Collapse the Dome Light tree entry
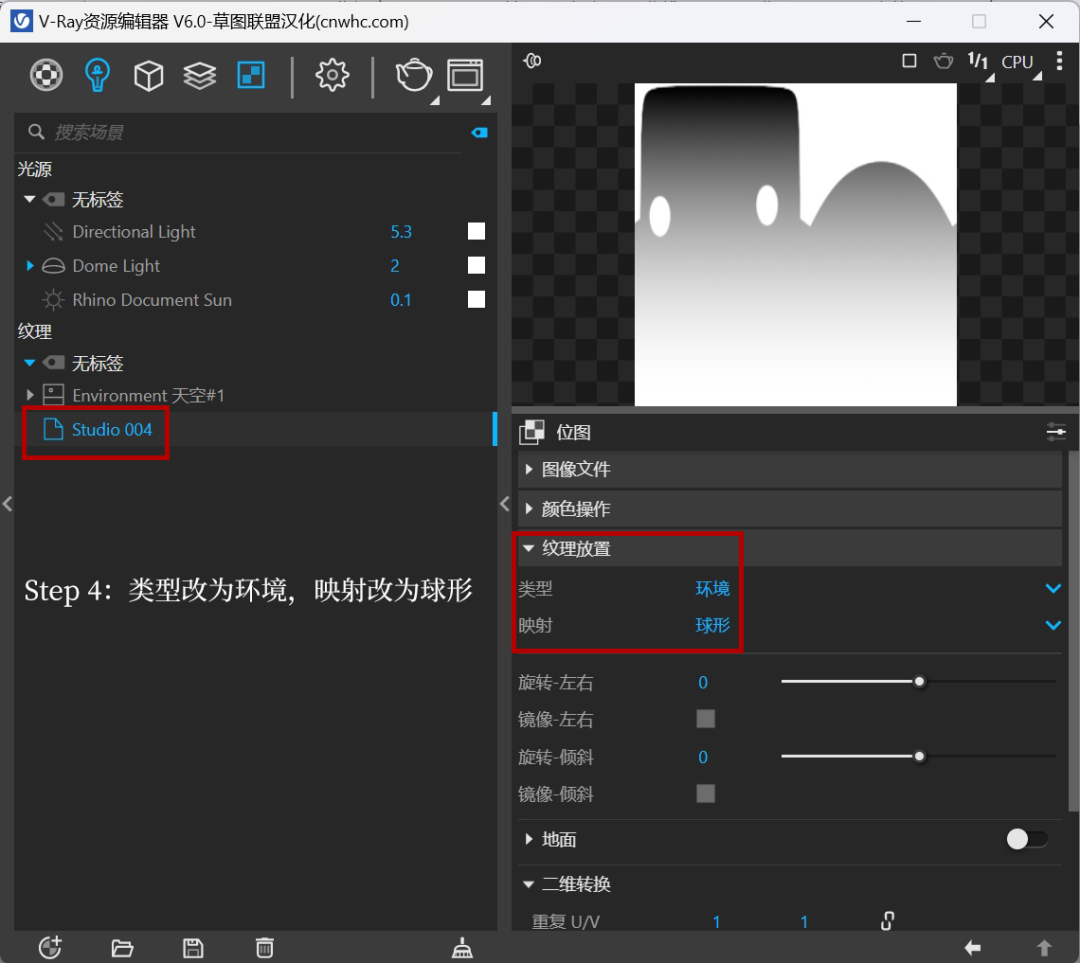The height and width of the screenshot is (963, 1080). pyautogui.click(x=29, y=265)
